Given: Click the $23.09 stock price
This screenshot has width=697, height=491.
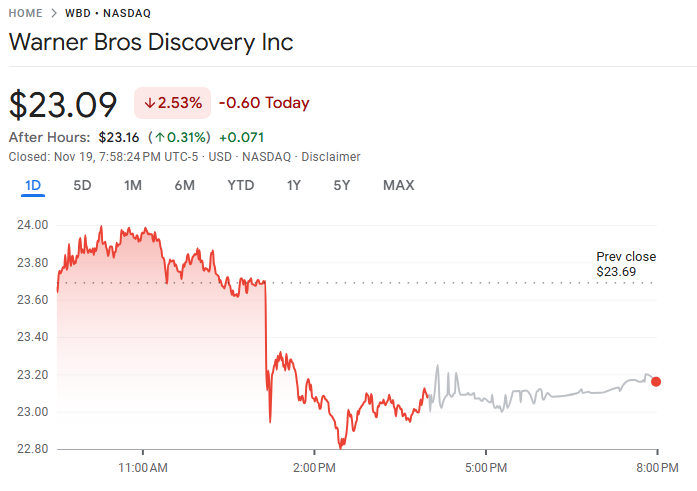Looking at the screenshot, I should (x=63, y=104).
